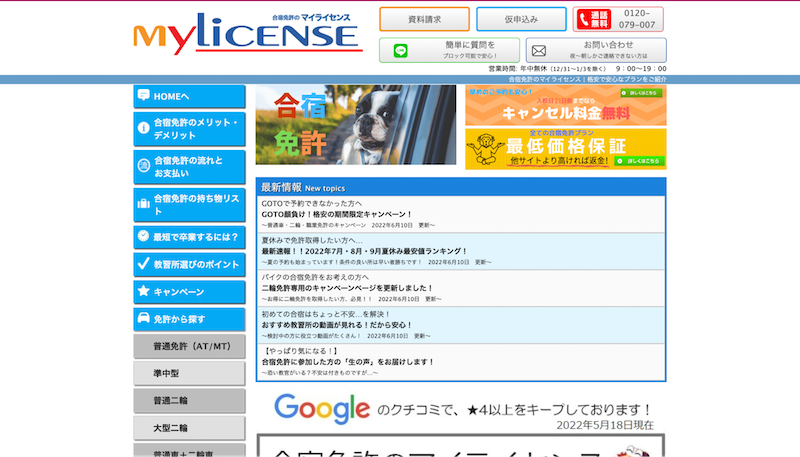
Task: Open 合宿免許のメリット・デメリット menu
Action: tap(189, 129)
